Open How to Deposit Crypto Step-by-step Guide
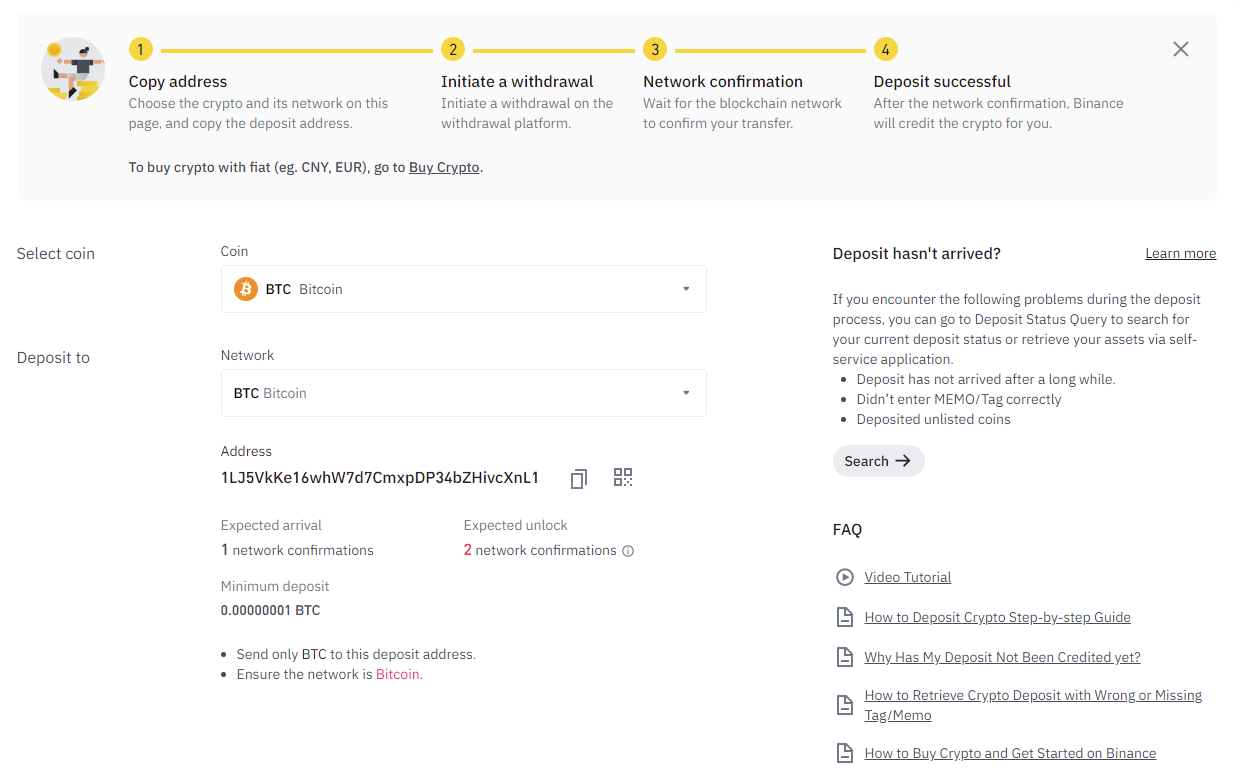 (997, 617)
